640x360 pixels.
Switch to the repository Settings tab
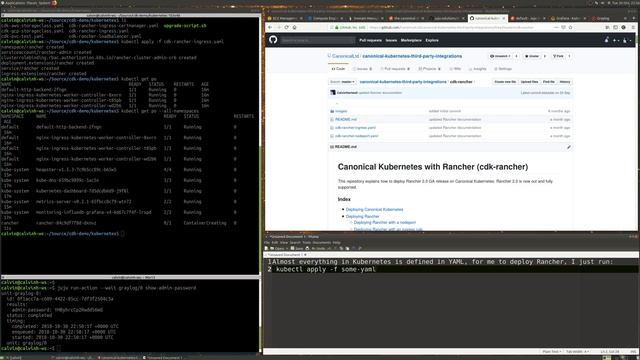point(502,69)
